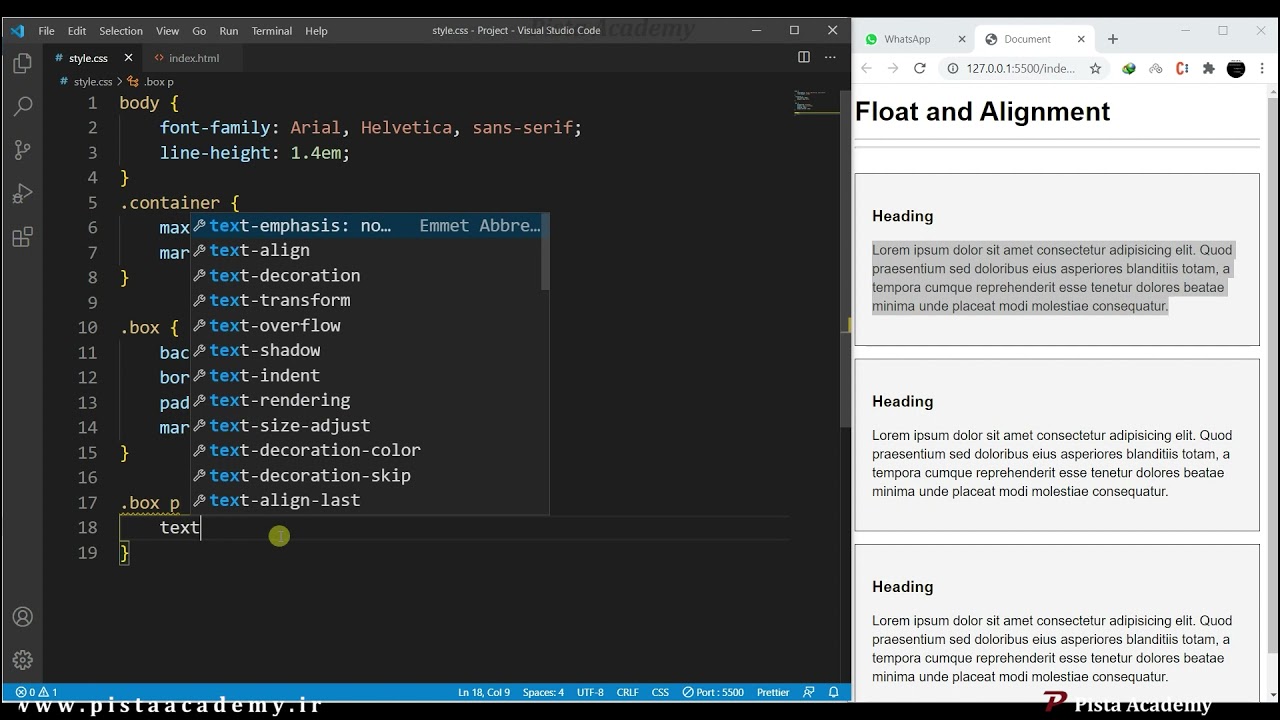The height and width of the screenshot is (720, 1280).
Task: Open the .box p breadcrumb
Action: 152,82
